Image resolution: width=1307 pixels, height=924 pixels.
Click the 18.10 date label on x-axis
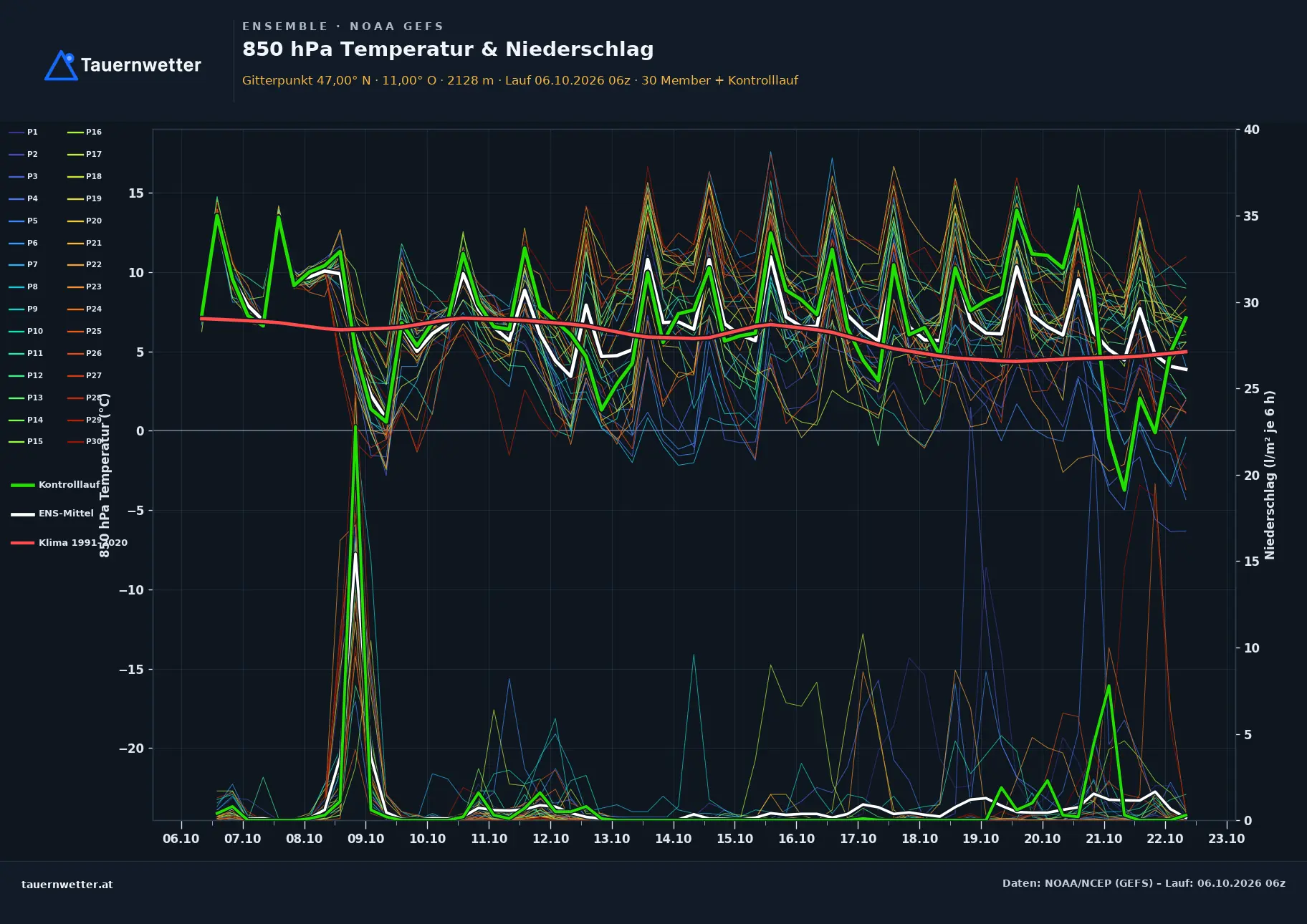tap(920, 839)
